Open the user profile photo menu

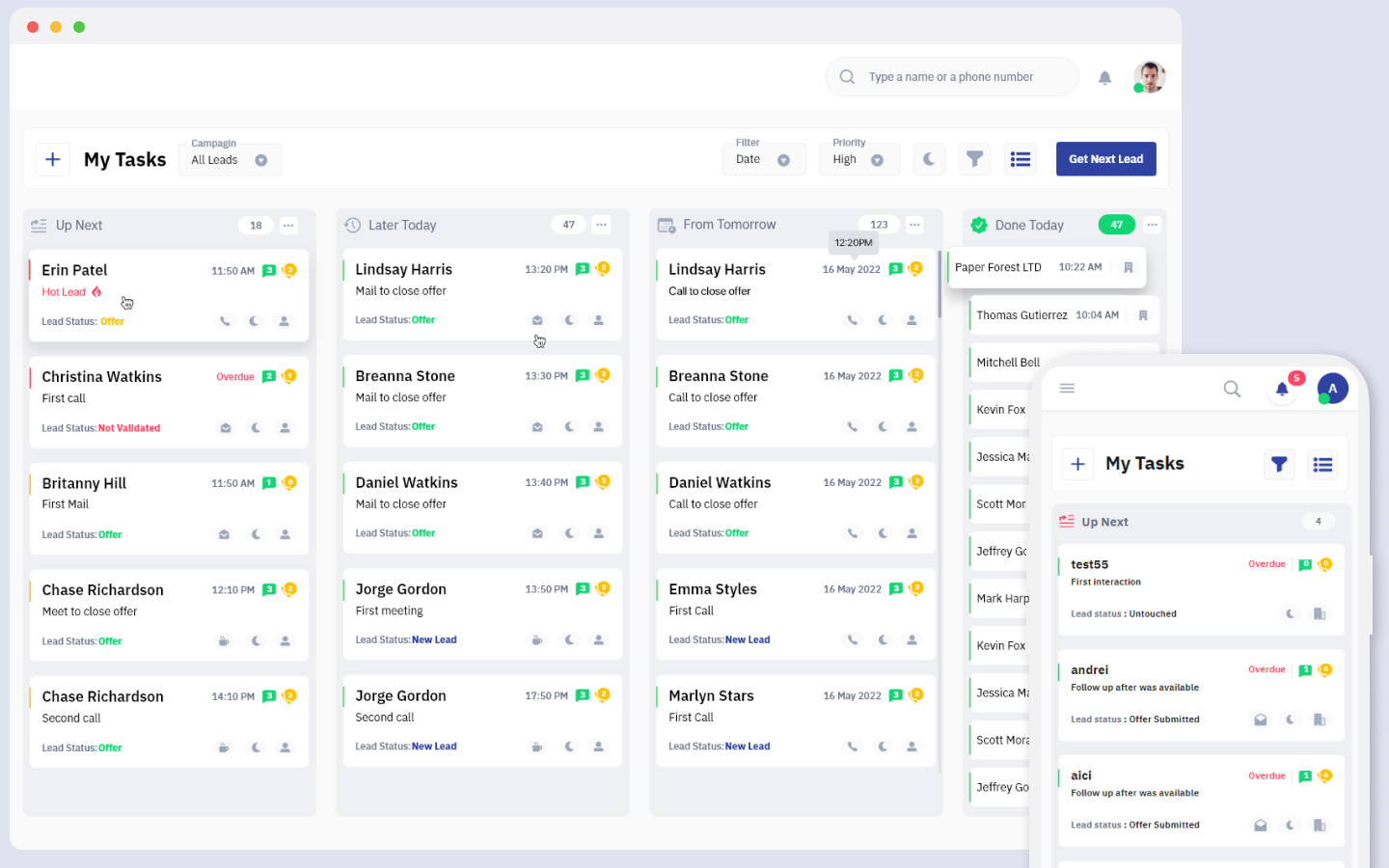1149,77
